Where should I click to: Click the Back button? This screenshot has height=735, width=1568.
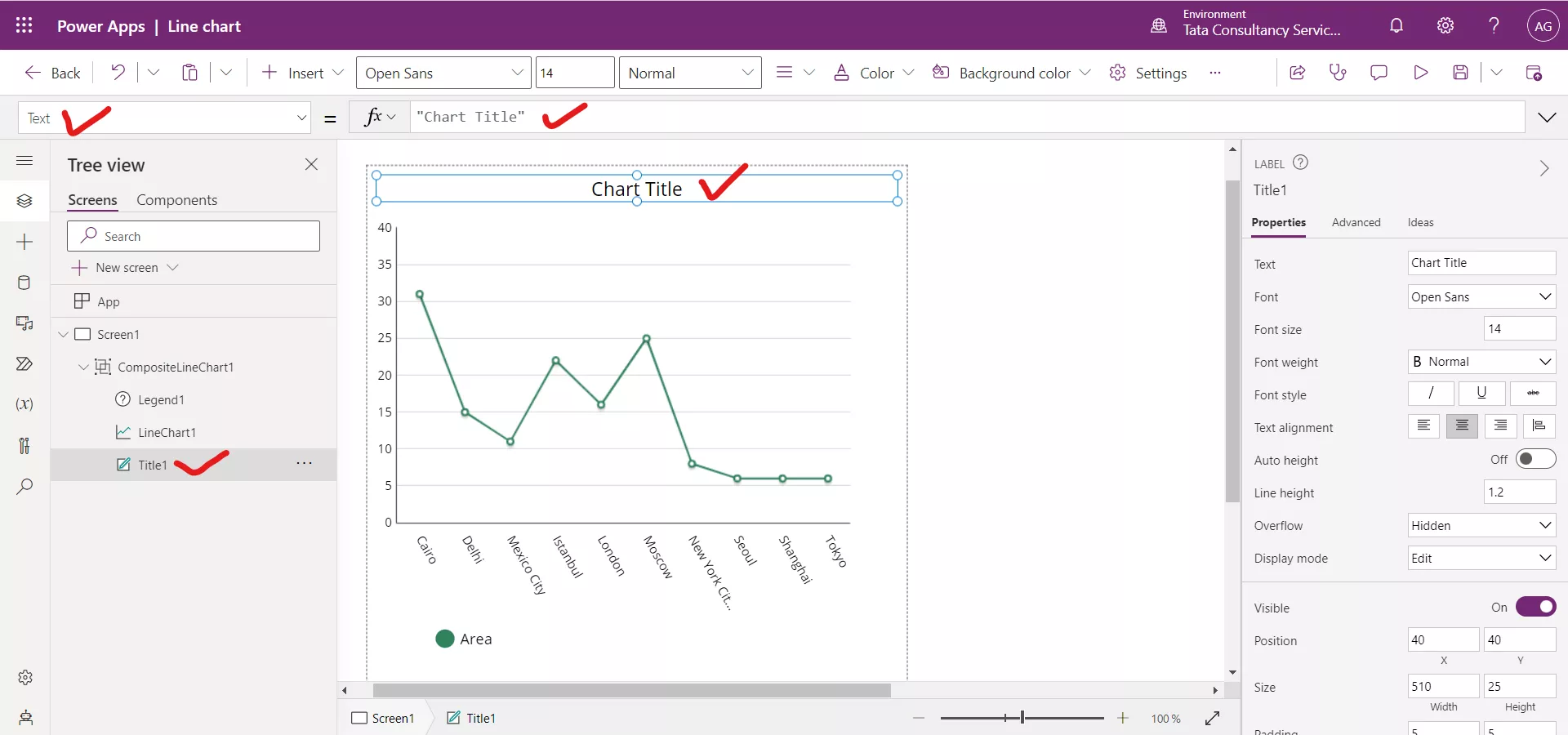pyautogui.click(x=51, y=72)
